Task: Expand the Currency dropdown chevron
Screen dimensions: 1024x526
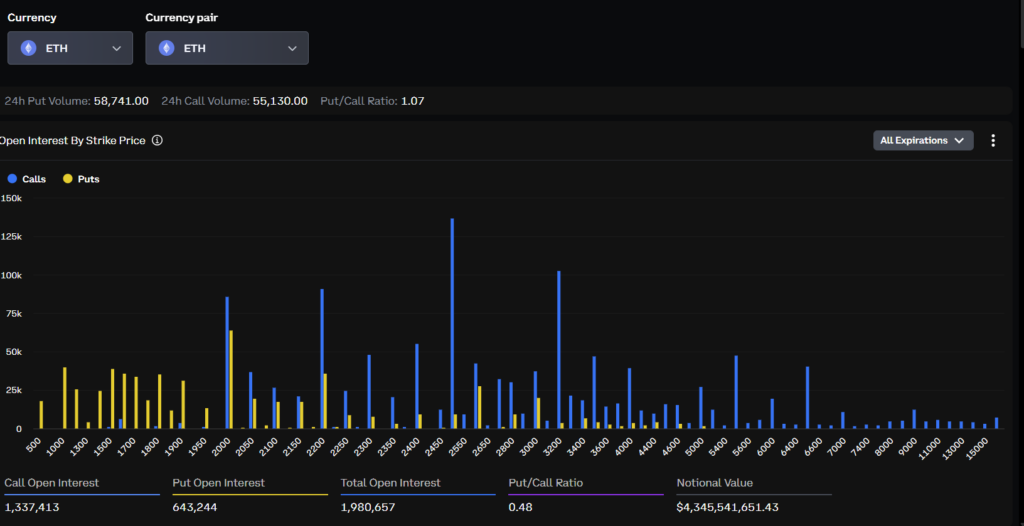Action: 116,48
